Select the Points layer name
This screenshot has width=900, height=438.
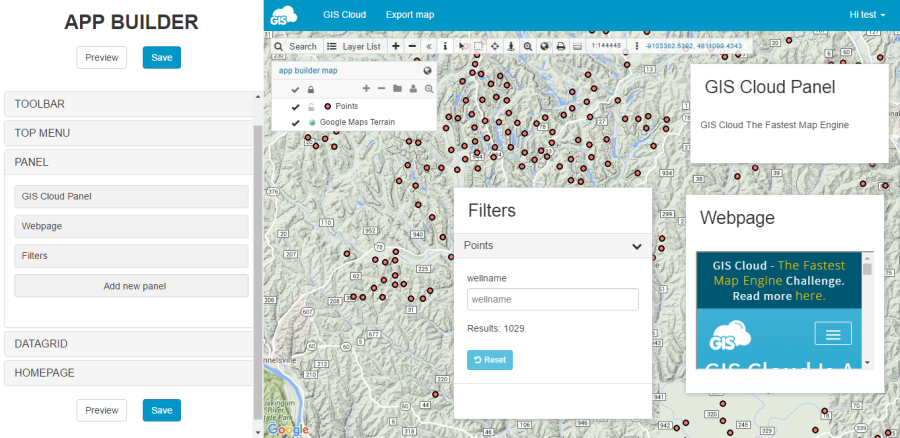pyautogui.click(x=347, y=106)
